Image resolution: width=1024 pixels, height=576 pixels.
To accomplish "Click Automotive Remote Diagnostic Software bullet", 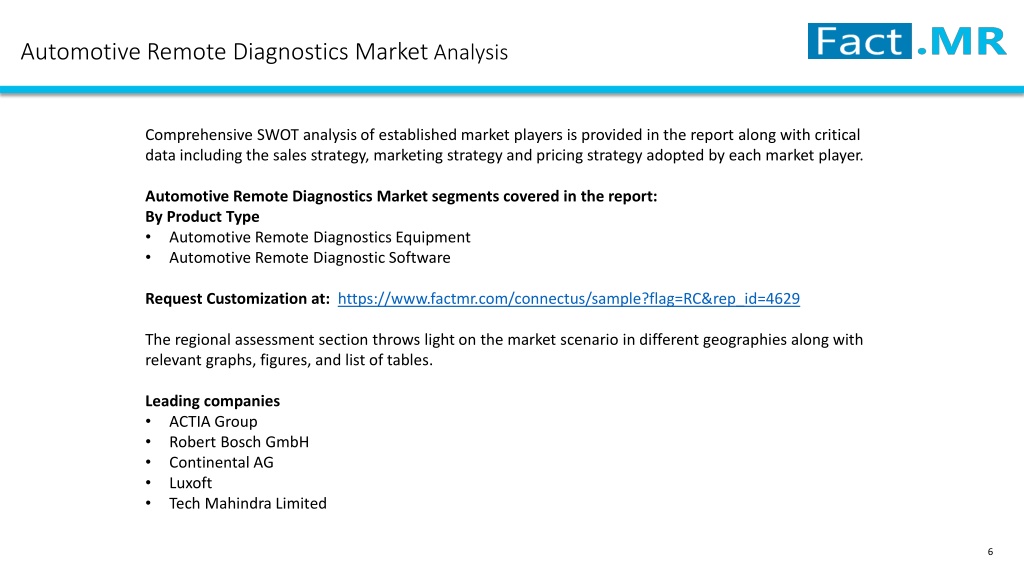I will pos(310,258).
